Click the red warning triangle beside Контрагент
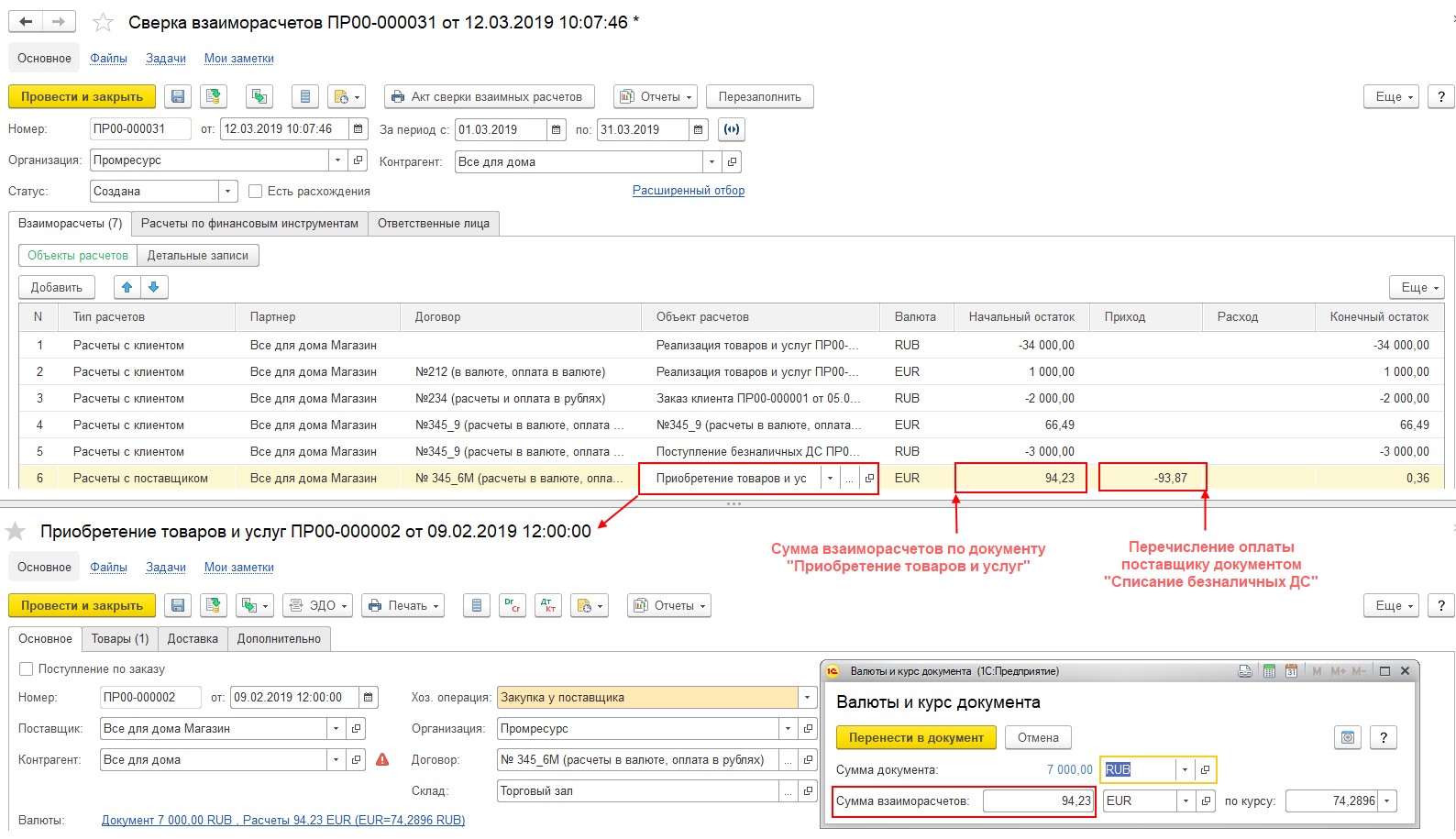Image resolution: width=1456 pixels, height=839 pixels. pyautogui.click(x=382, y=759)
